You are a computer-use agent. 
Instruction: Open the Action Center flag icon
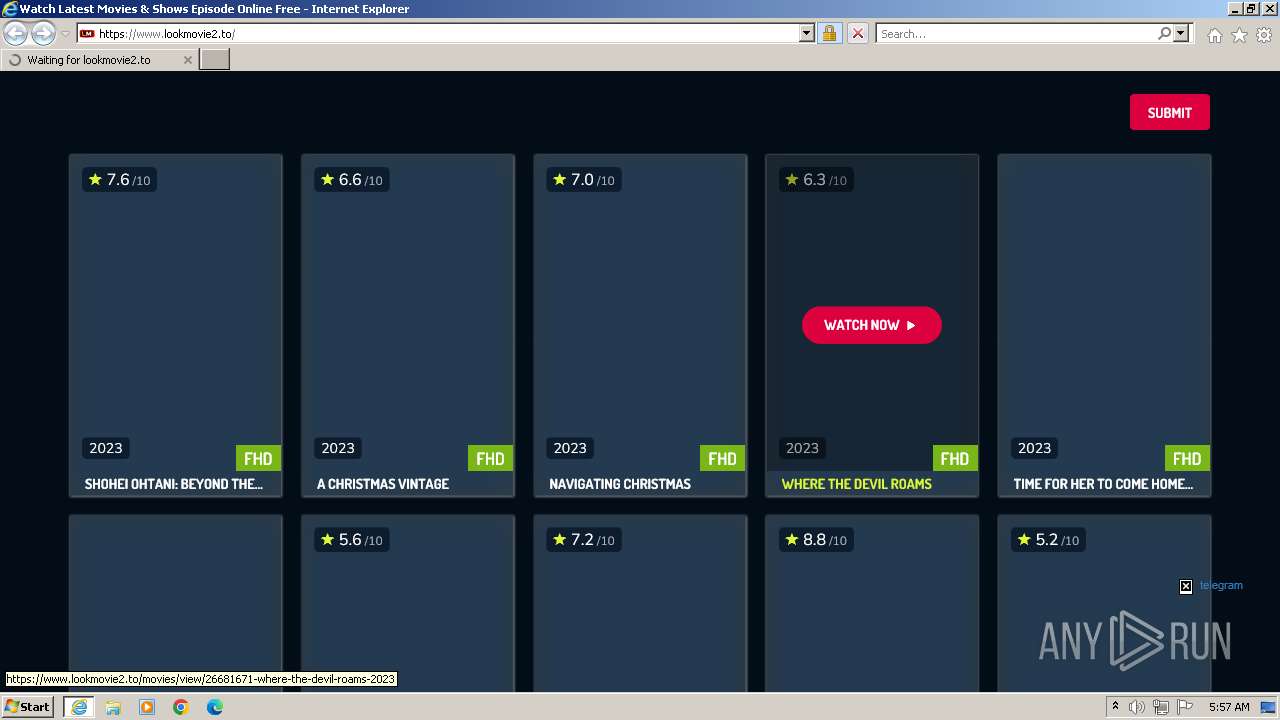click(1185, 707)
